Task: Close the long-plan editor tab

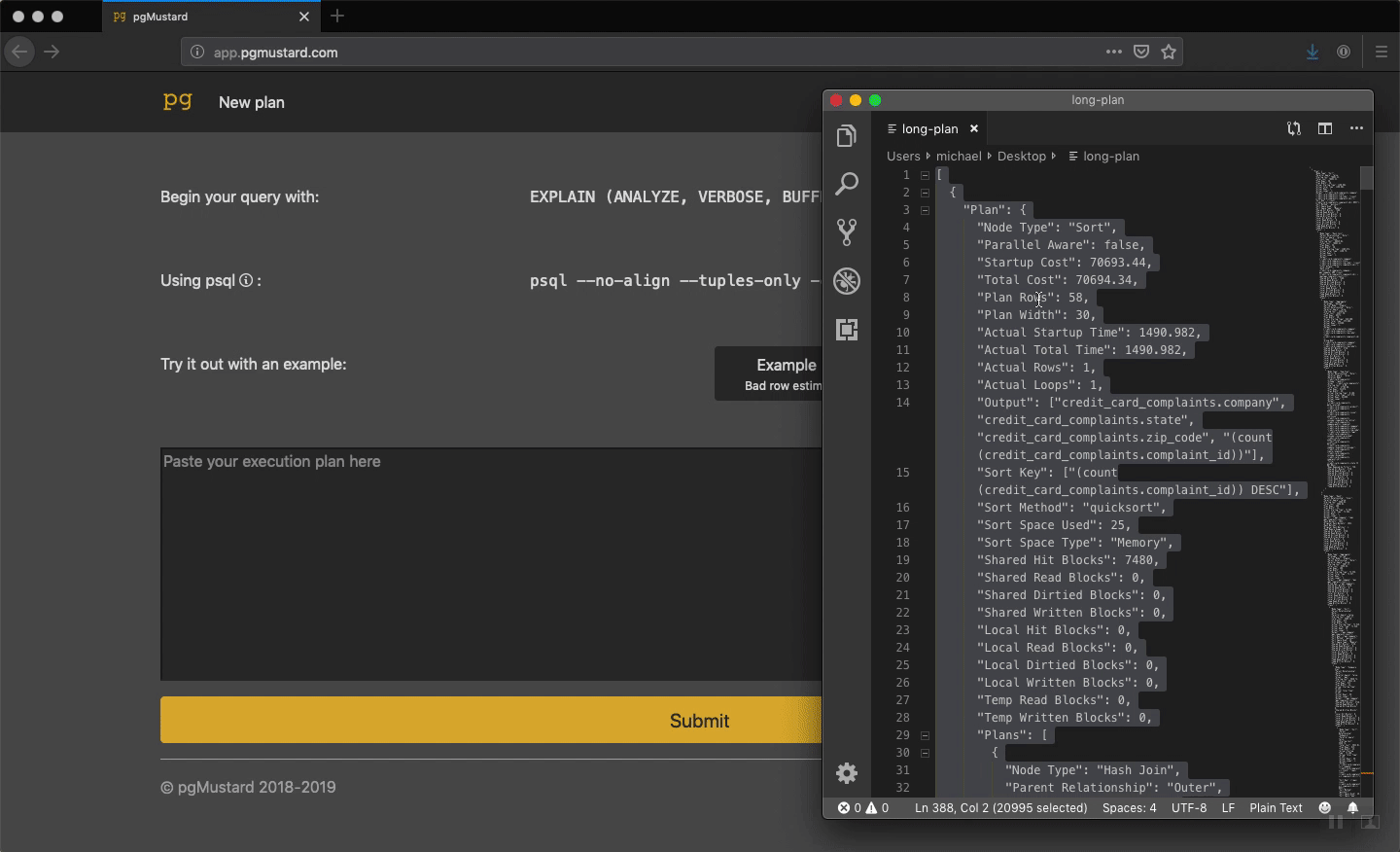Action: tap(973, 128)
